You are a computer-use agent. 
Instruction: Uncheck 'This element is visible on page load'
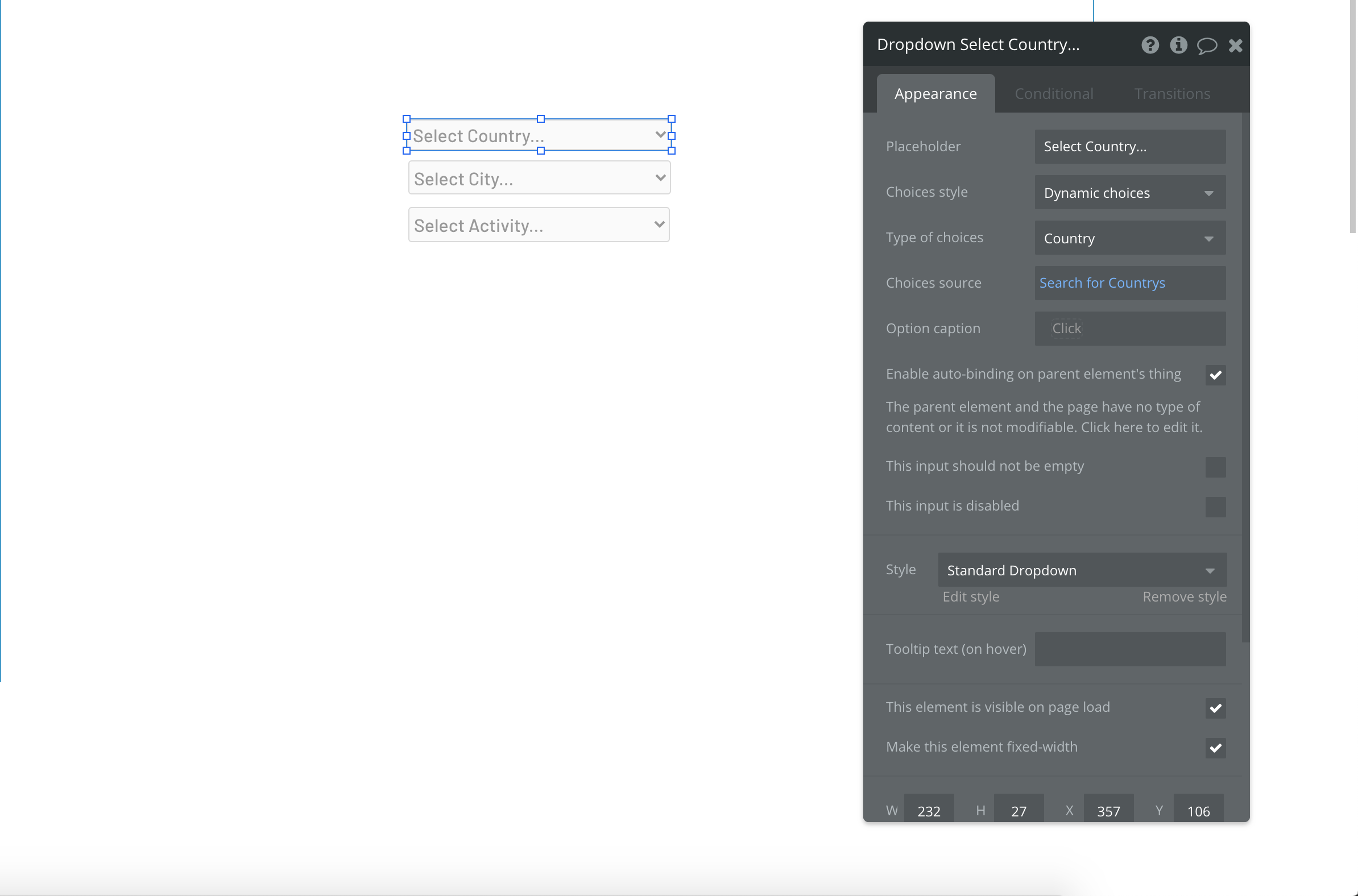[1215, 708]
